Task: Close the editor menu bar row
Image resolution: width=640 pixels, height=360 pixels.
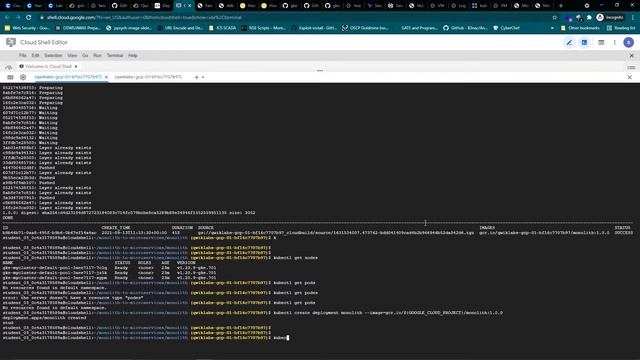Action: (x=631, y=56)
